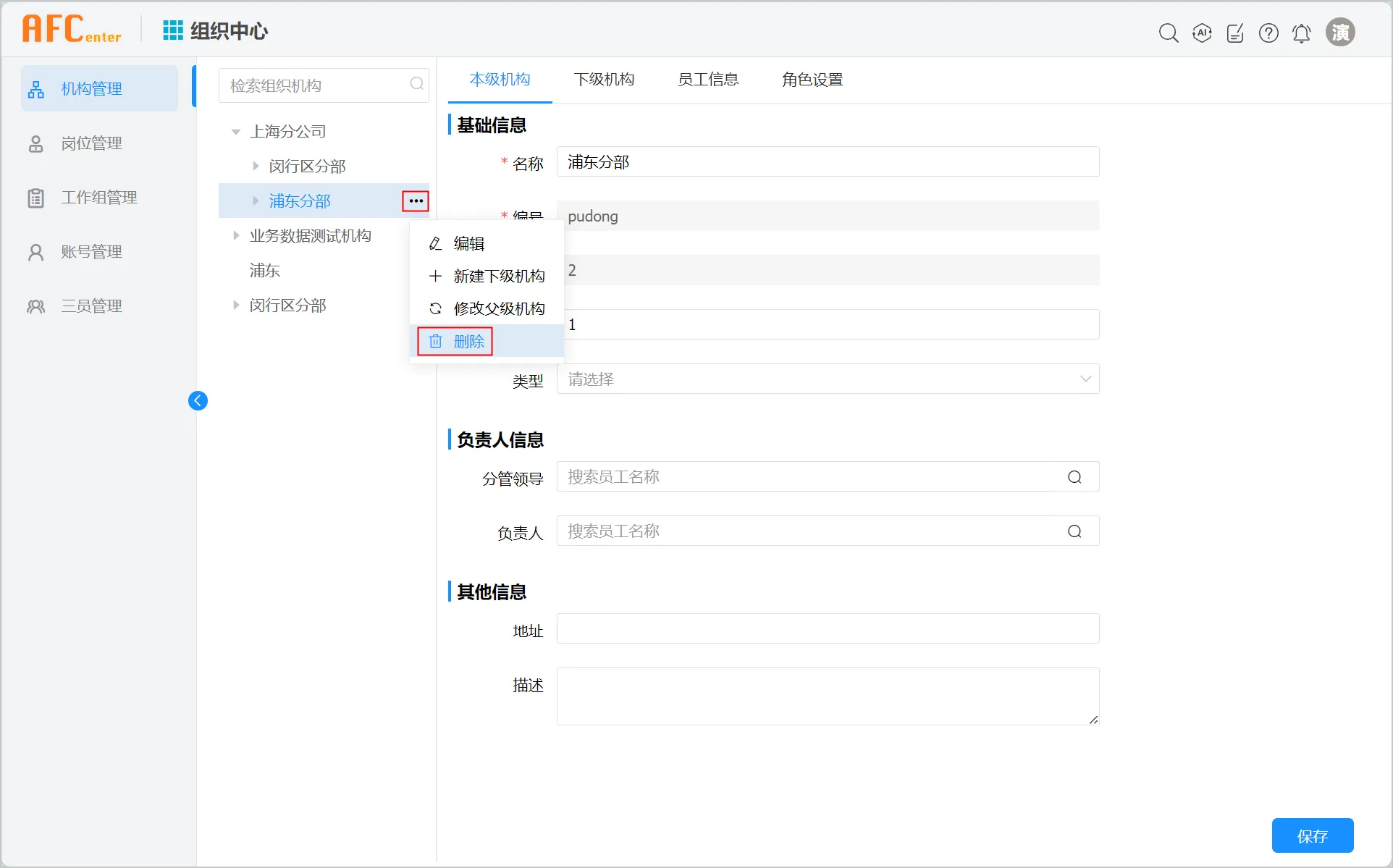Expand the 业务数据测试机构 tree node
1393x868 pixels.
236,235
